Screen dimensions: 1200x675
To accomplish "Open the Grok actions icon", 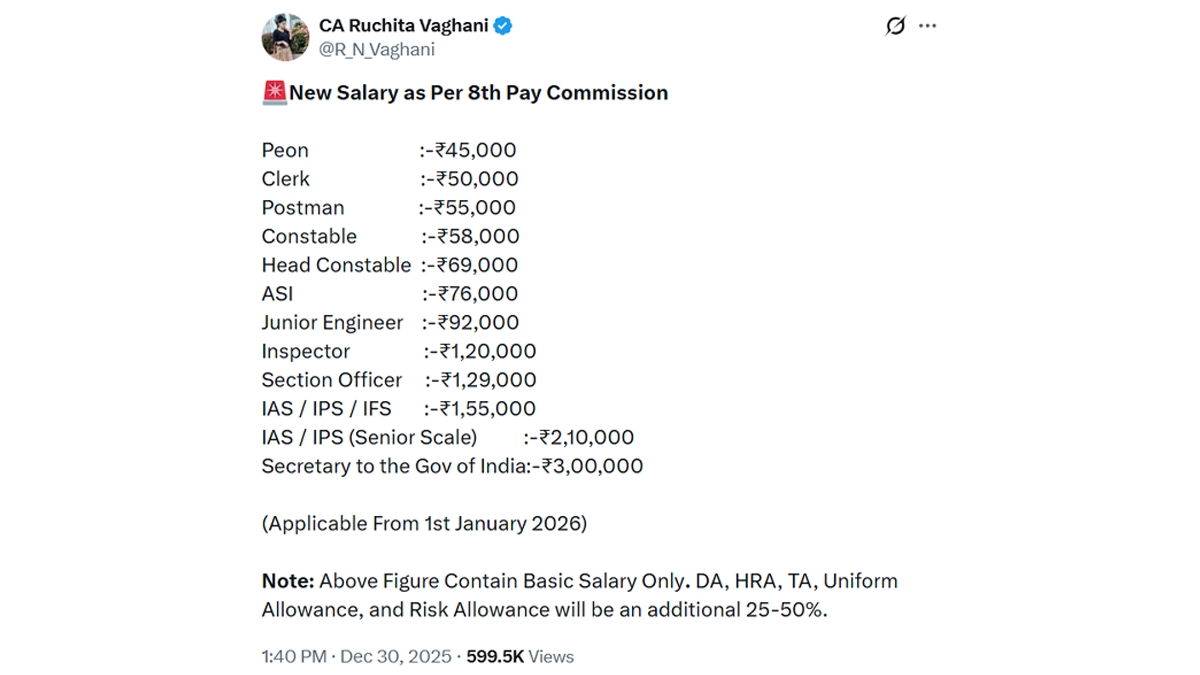I will (x=895, y=26).
